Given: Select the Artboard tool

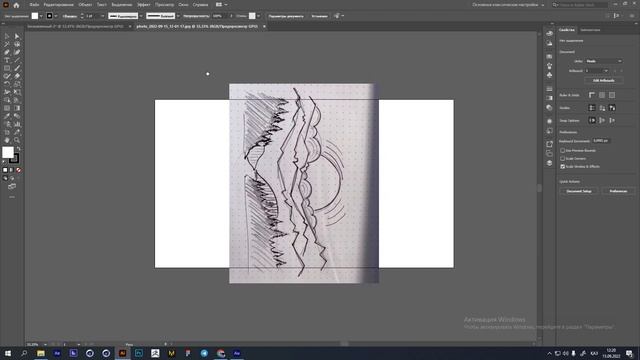Looking at the screenshot, I should [x=7, y=132].
